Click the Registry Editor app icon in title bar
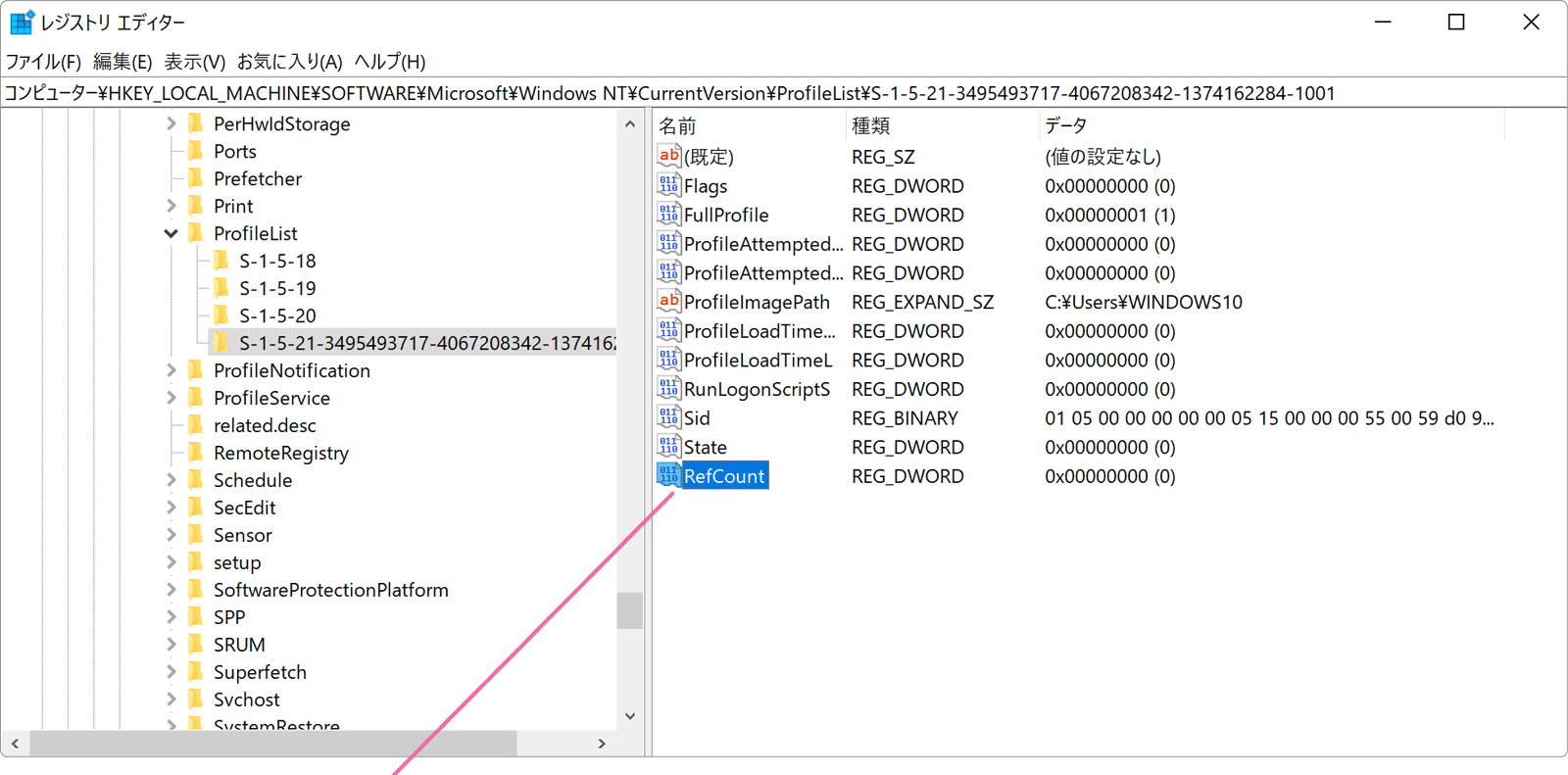This screenshot has height=775, width=1568. [x=22, y=22]
